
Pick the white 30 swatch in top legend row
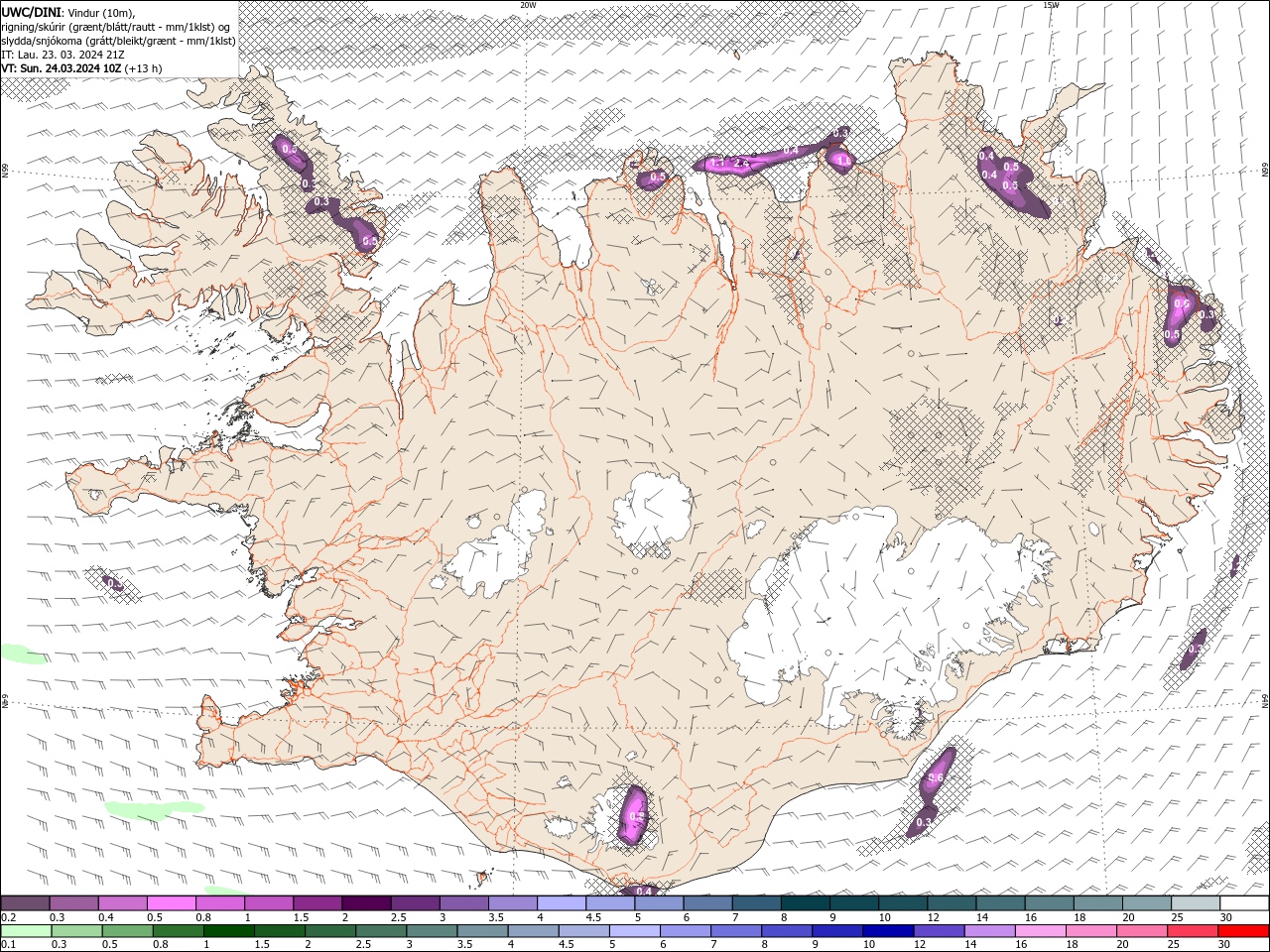pyautogui.click(x=1243, y=903)
